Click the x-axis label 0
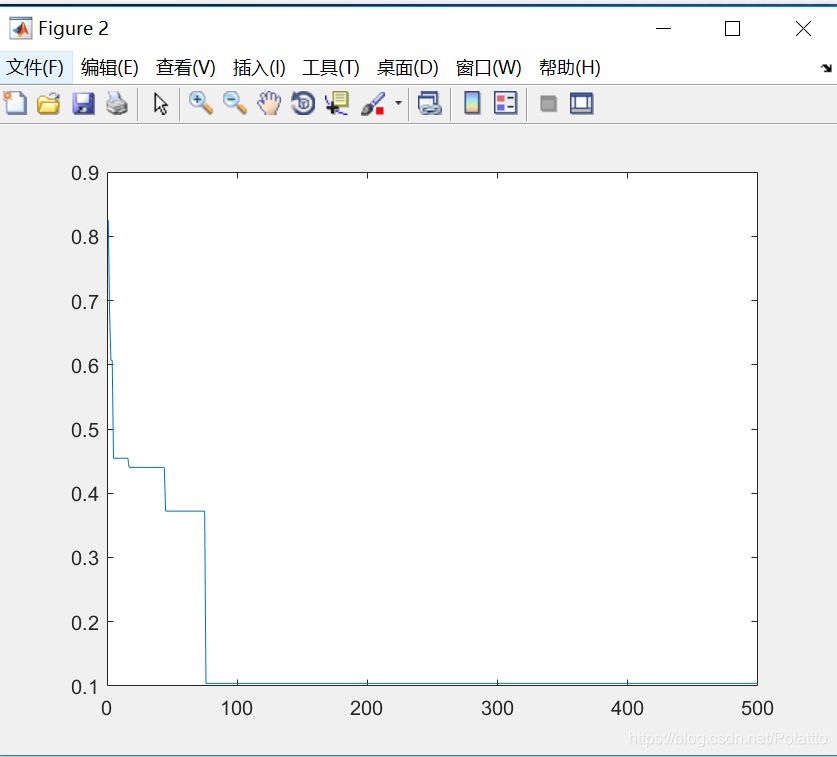 click(x=107, y=708)
